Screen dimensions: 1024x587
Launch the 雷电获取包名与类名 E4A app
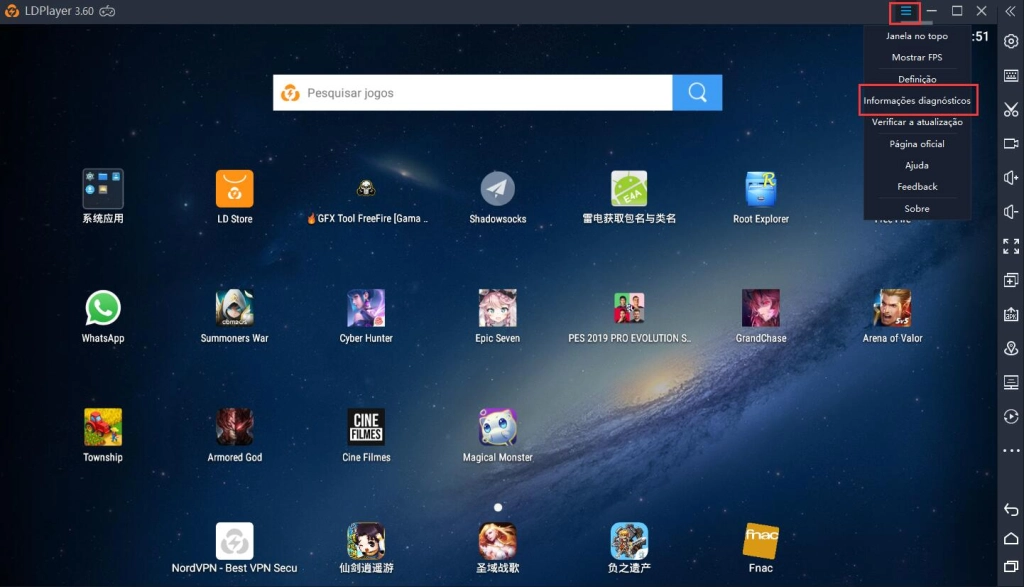[x=629, y=197]
